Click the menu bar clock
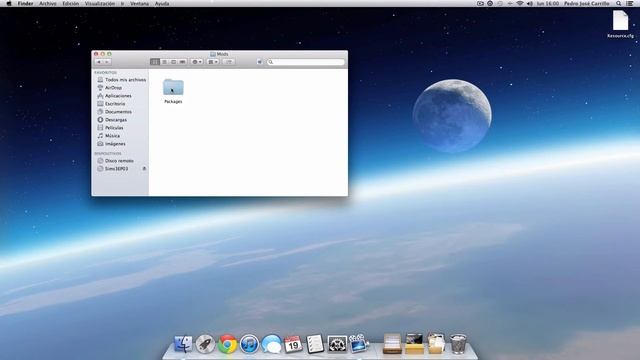Screen dimensions: 640x360 point(548,3)
